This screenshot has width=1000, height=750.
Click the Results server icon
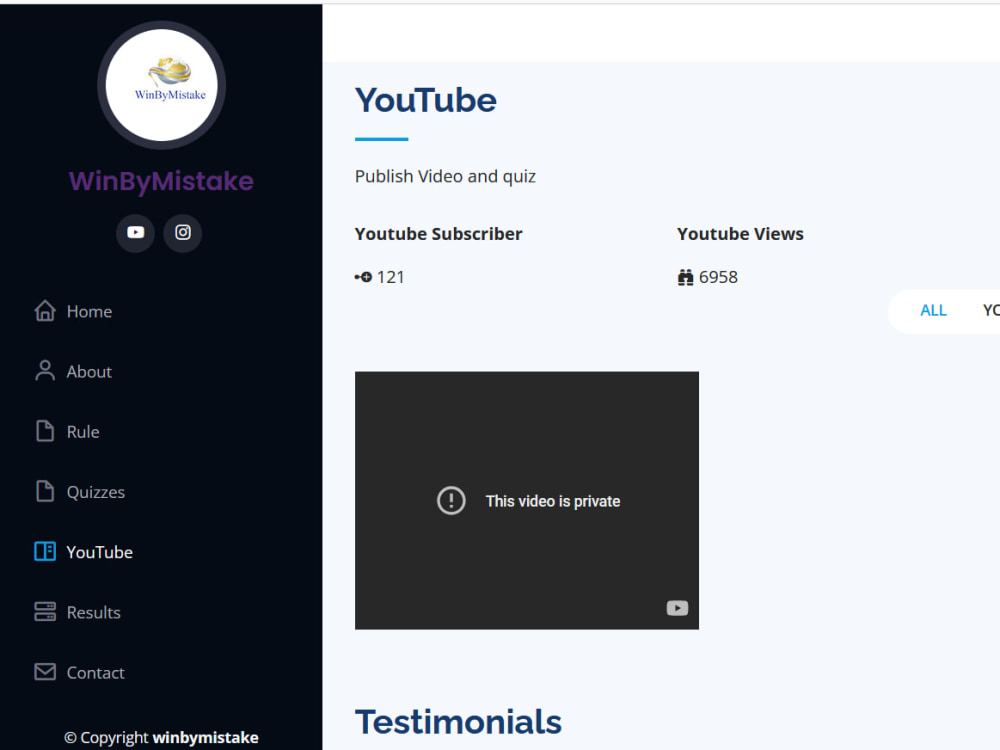click(x=45, y=612)
